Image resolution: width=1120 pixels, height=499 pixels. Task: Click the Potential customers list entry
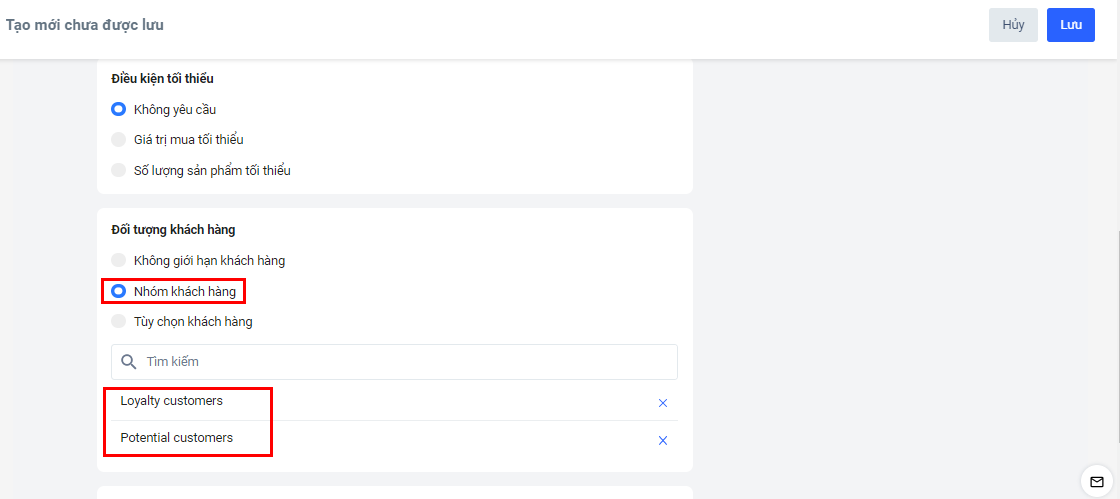coord(177,438)
